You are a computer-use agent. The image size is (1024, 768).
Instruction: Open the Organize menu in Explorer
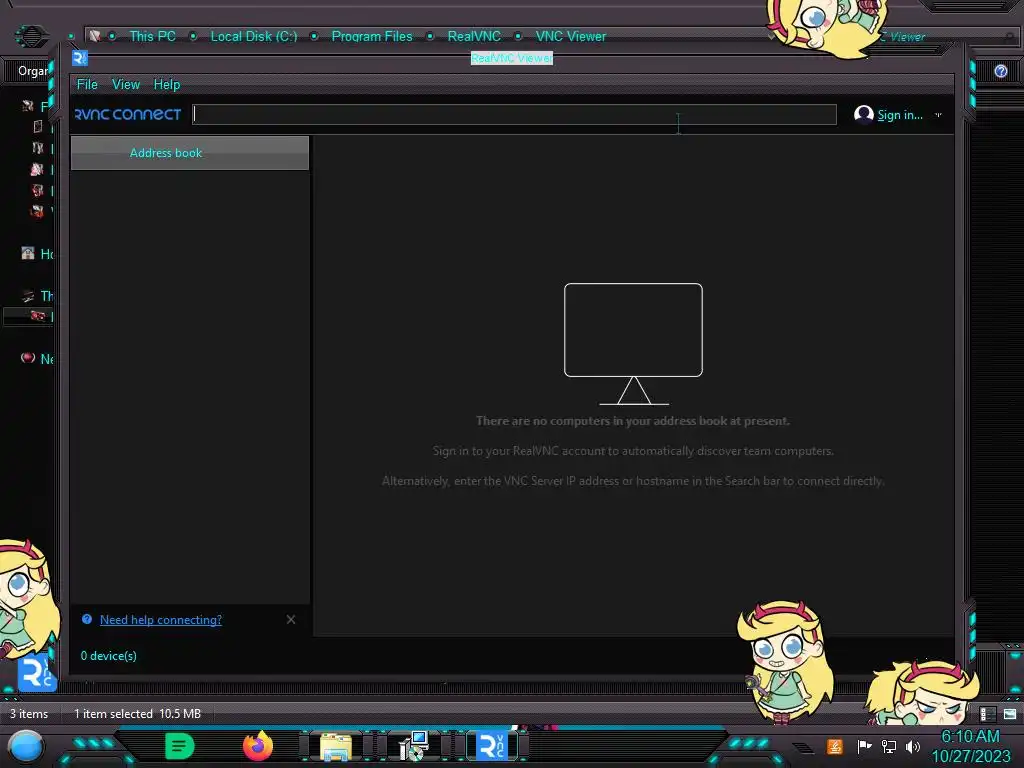pos(33,71)
